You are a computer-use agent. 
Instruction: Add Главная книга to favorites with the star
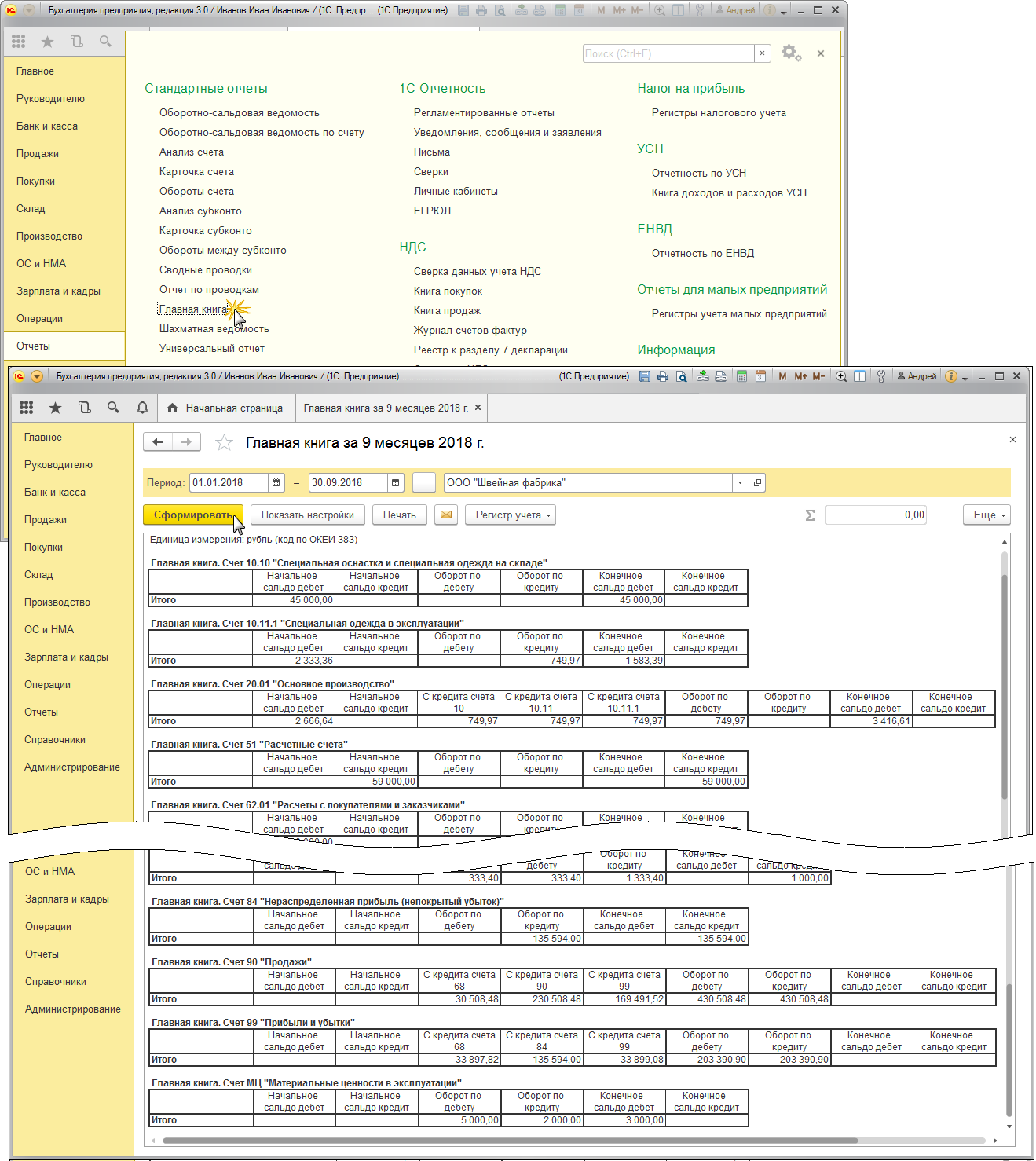point(224,443)
